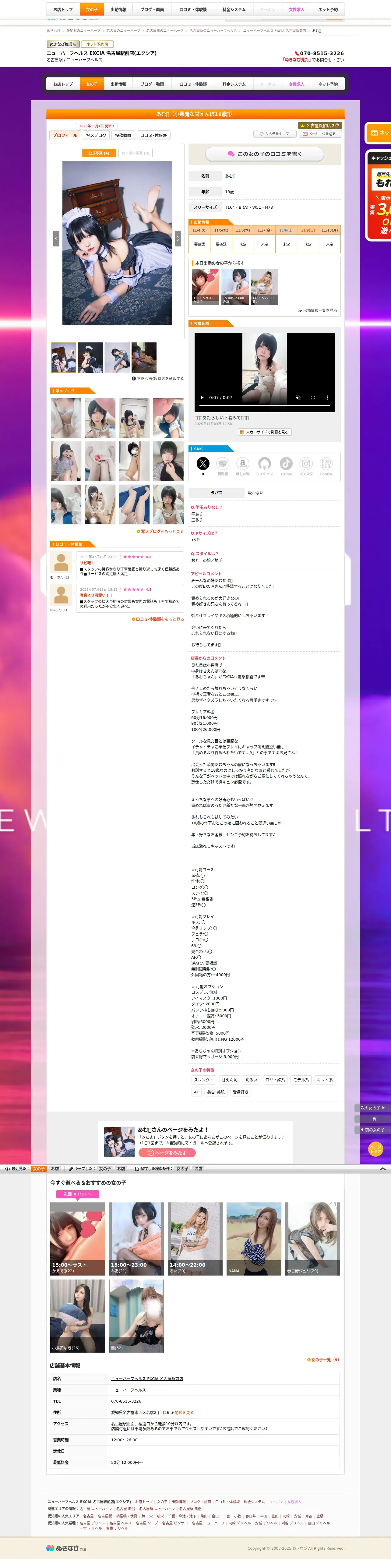Viewport: 391px width, 1568px height.
Task: Select 公式写真 (4) photo tab
Action: coord(98,153)
